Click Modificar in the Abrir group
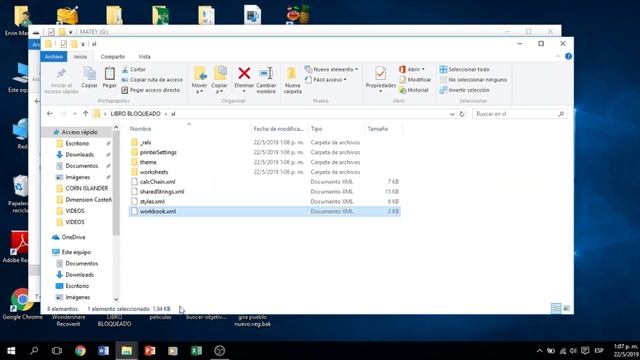The image size is (640, 360). (x=415, y=80)
